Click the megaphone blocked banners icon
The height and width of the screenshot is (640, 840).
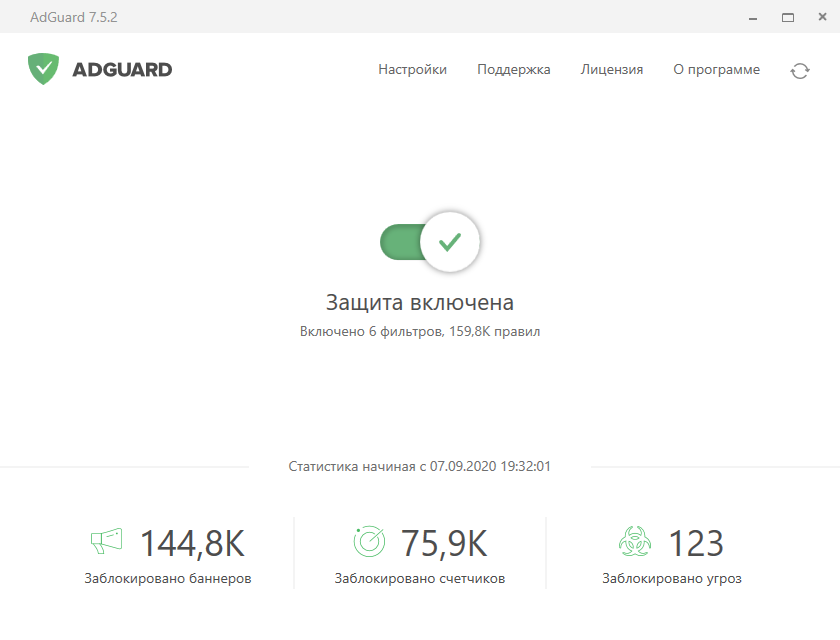(106, 541)
